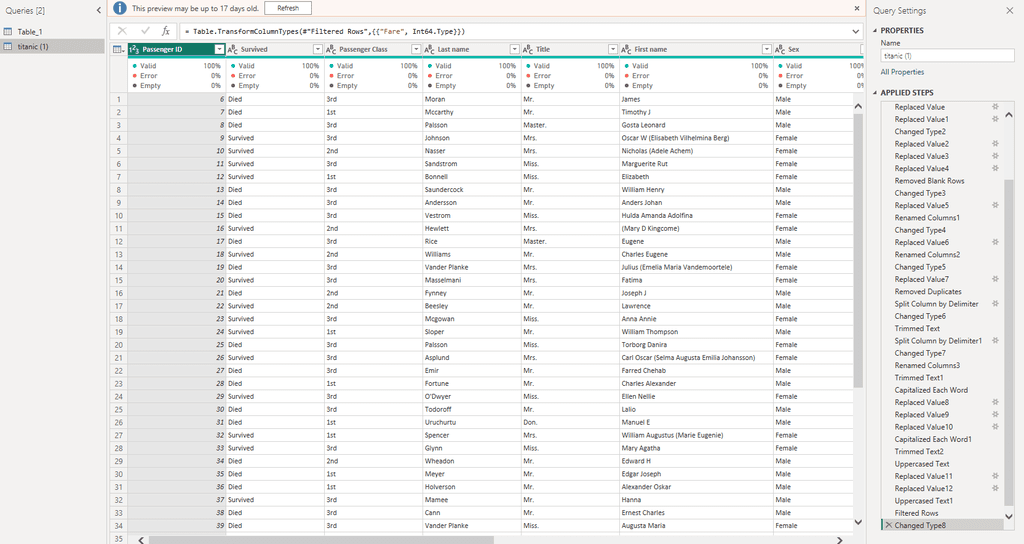Open settings gear for Replaced Value10
This screenshot has height=544, width=1024.
point(995,426)
